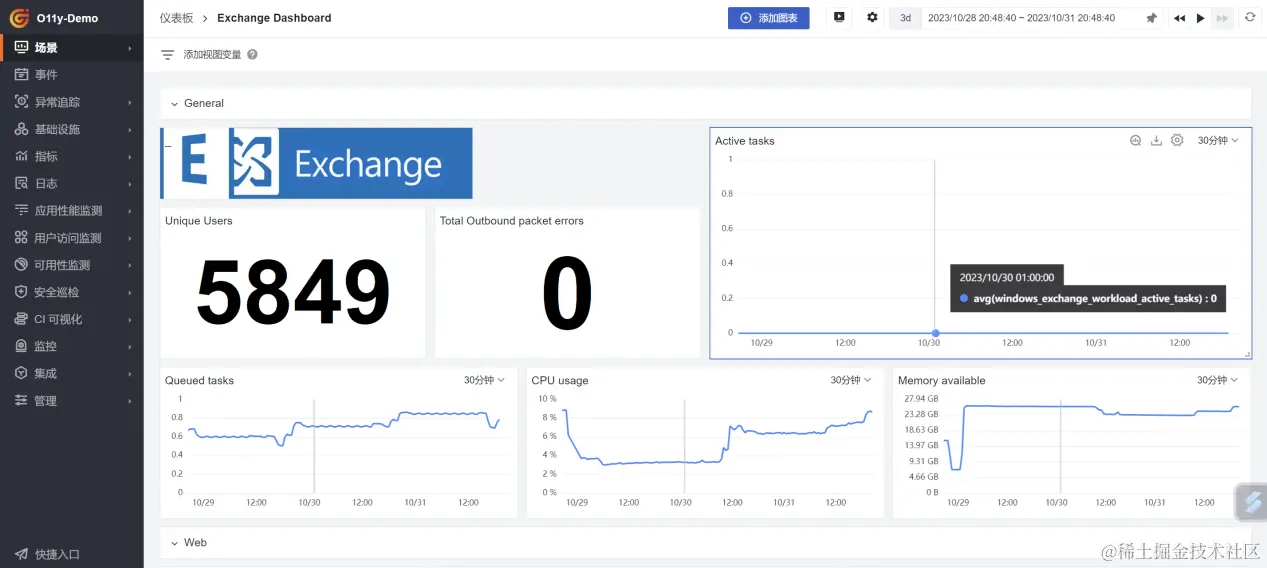
Task: Click the 集成 cube icon
Action: pos(21,373)
